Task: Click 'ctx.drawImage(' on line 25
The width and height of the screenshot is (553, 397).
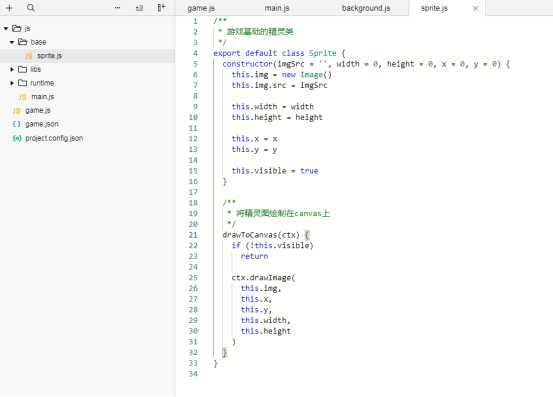Action: (x=263, y=278)
